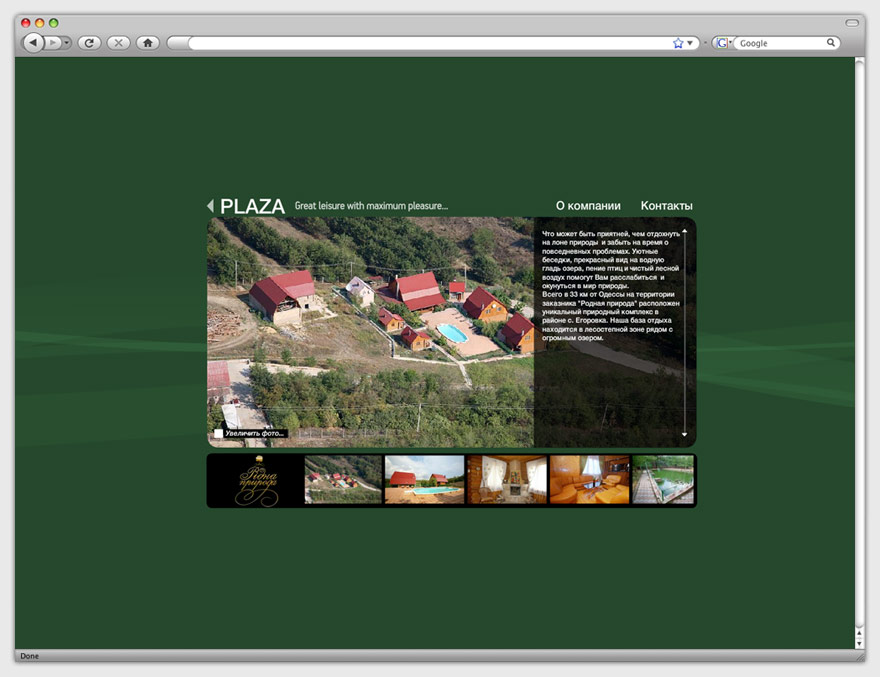Open the history dropdown next to Forward
The width and height of the screenshot is (880, 677).
point(67,43)
